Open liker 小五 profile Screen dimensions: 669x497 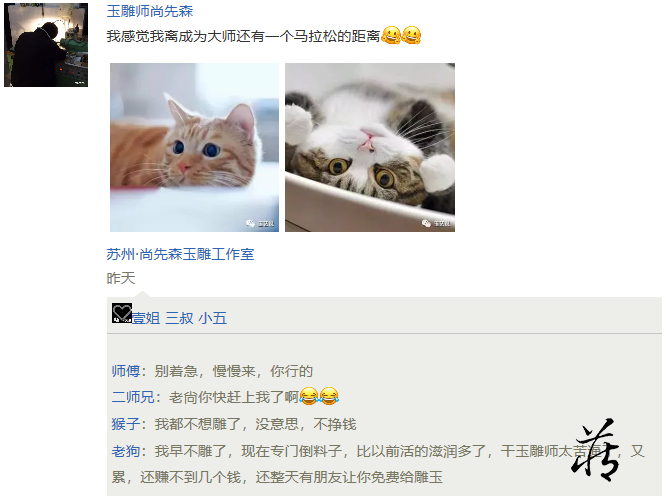click(x=212, y=318)
